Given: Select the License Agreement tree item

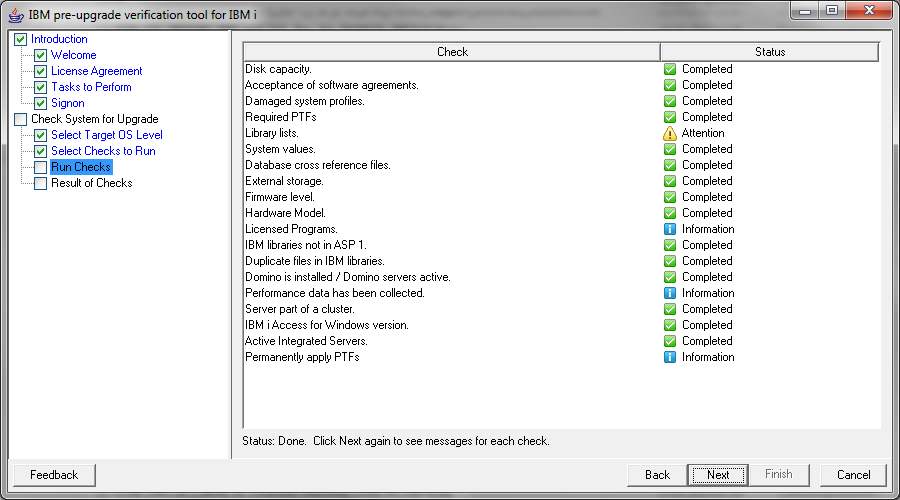Looking at the screenshot, I should point(96,71).
